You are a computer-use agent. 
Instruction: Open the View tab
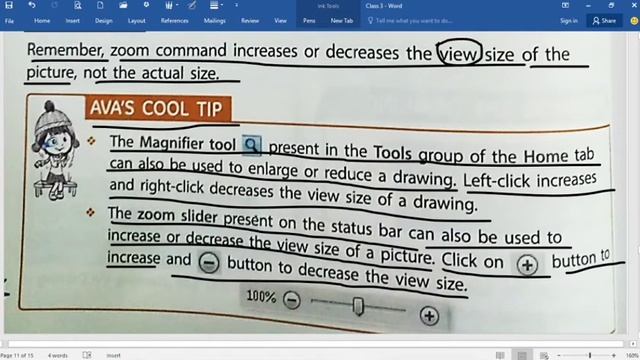(280, 21)
